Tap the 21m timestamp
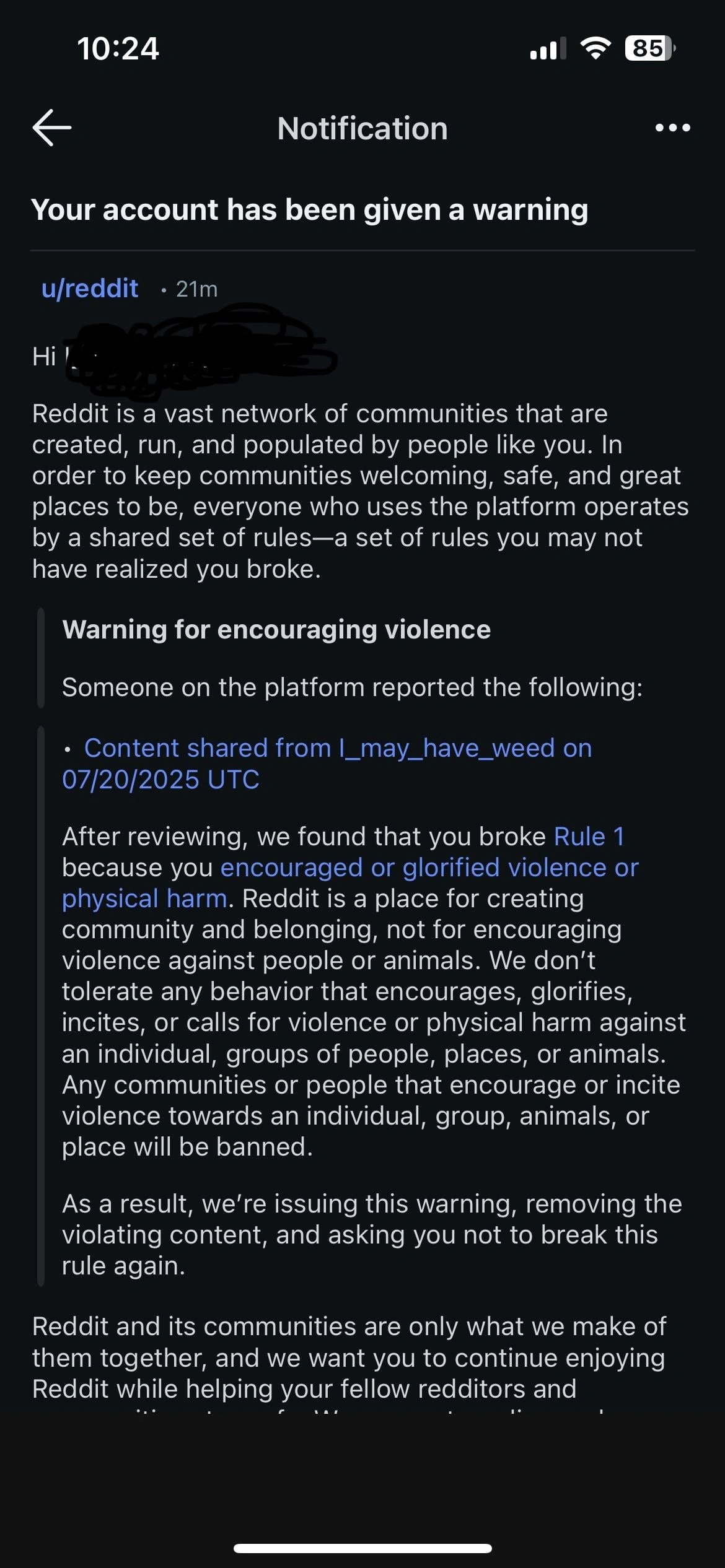The height and width of the screenshot is (1568, 725). point(196,289)
